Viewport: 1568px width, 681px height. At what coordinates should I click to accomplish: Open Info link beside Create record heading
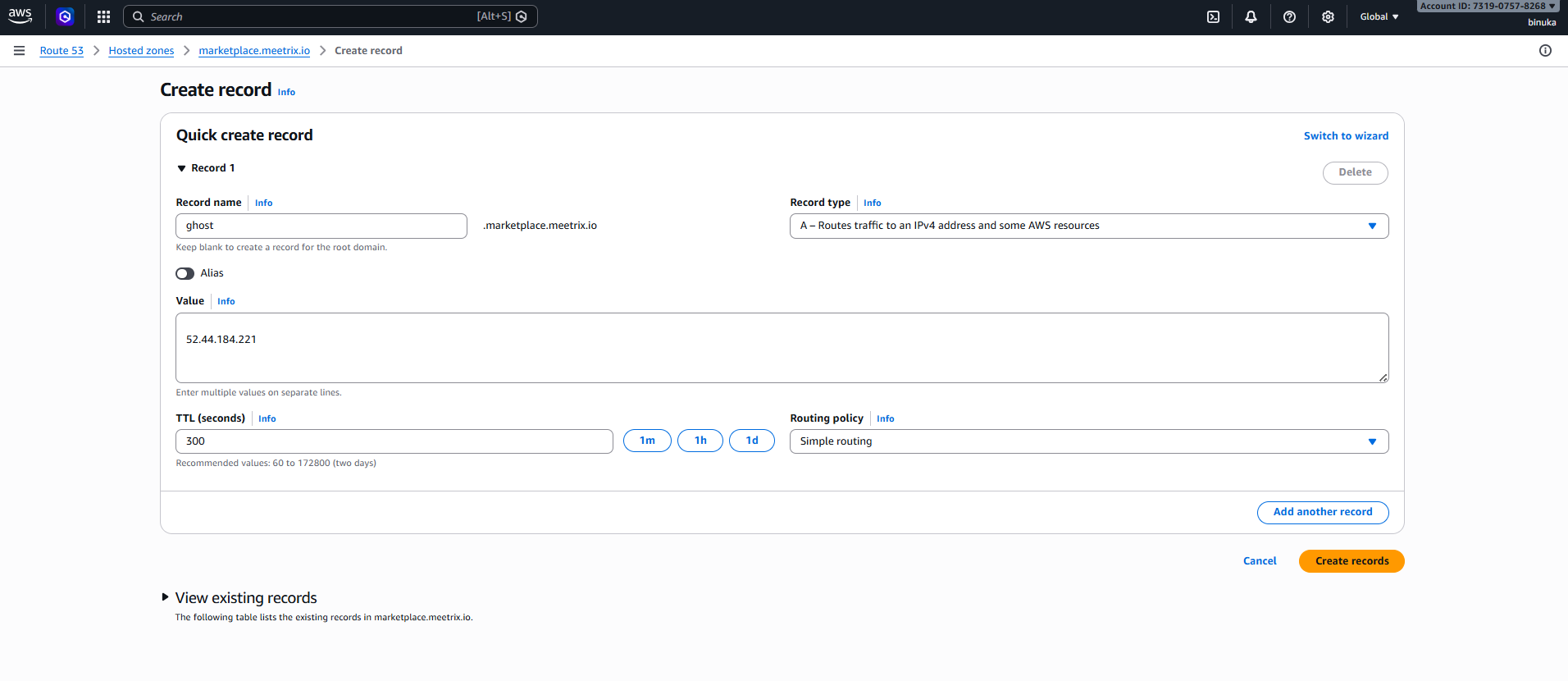pos(286,92)
